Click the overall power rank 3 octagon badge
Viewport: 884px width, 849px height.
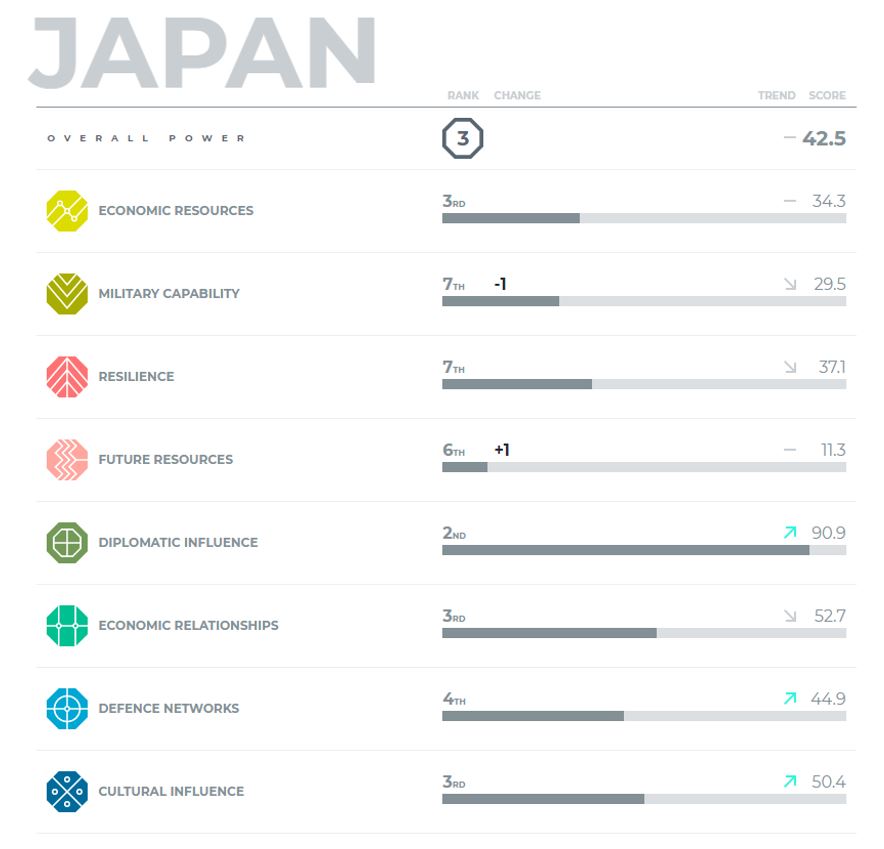pyautogui.click(x=462, y=139)
